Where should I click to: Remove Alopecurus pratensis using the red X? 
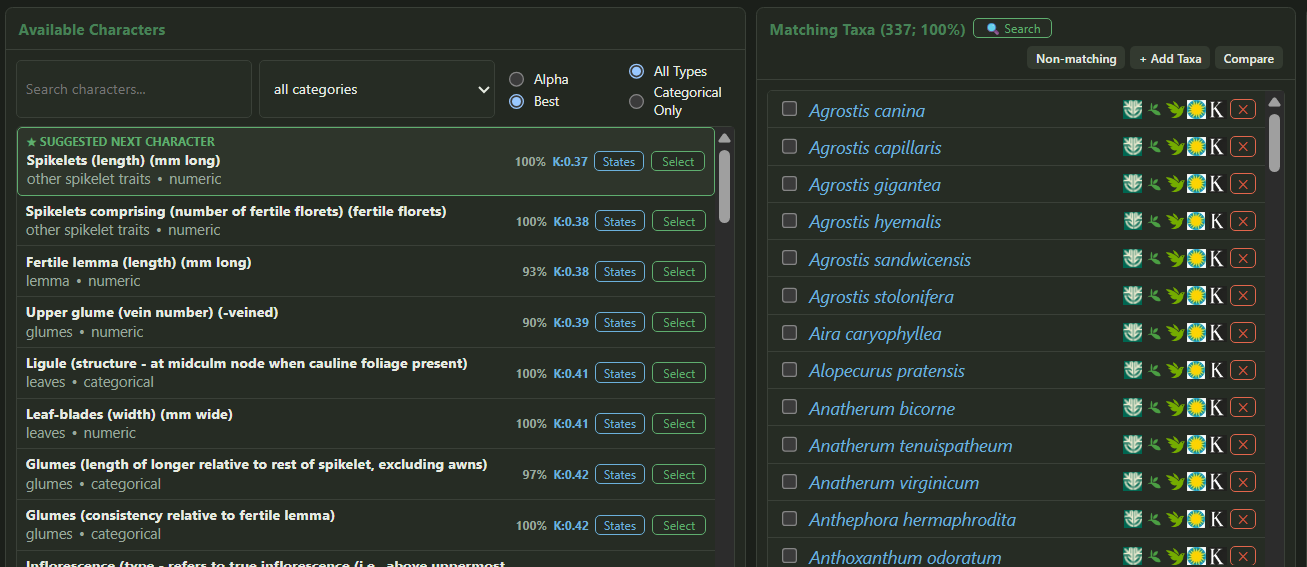point(1242,370)
